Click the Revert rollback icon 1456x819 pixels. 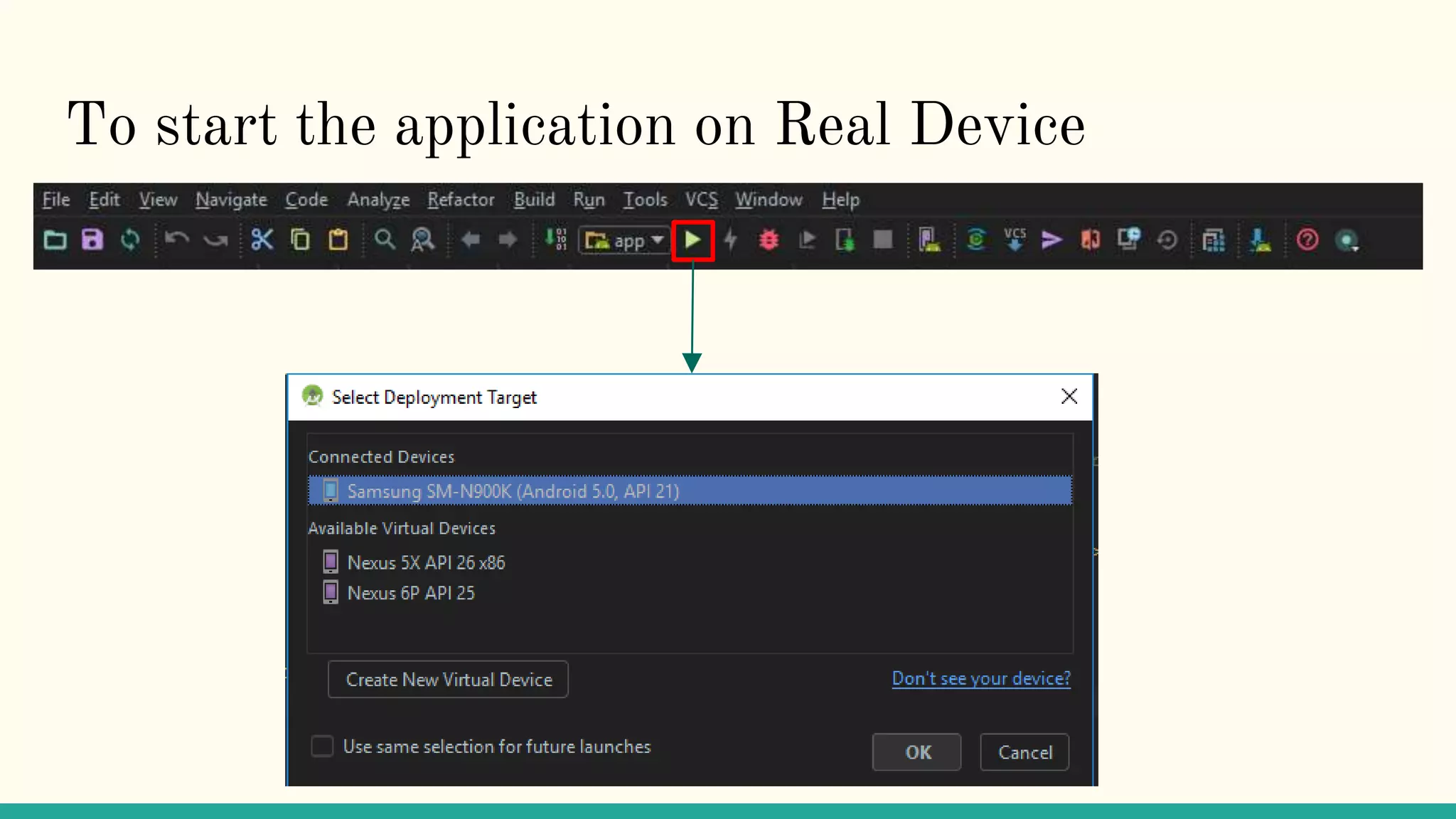click(x=1167, y=240)
